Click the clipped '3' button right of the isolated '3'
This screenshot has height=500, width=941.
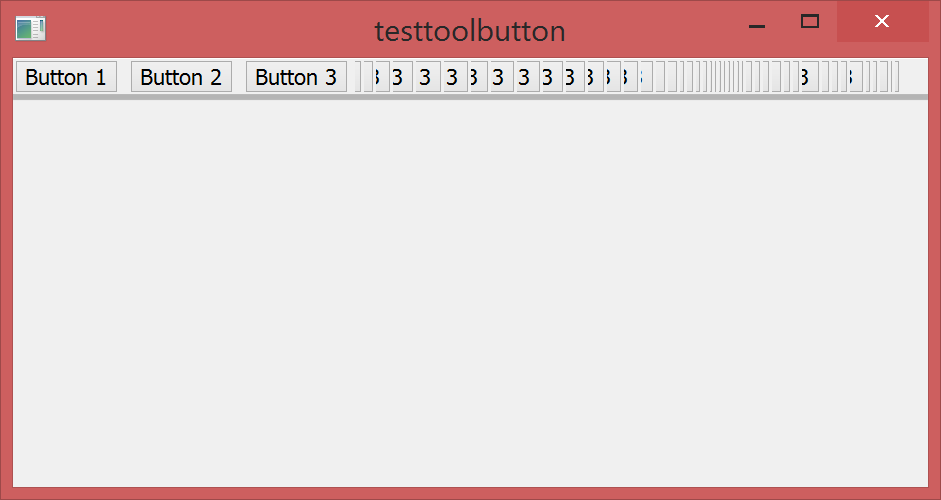(x=852, y=77)
